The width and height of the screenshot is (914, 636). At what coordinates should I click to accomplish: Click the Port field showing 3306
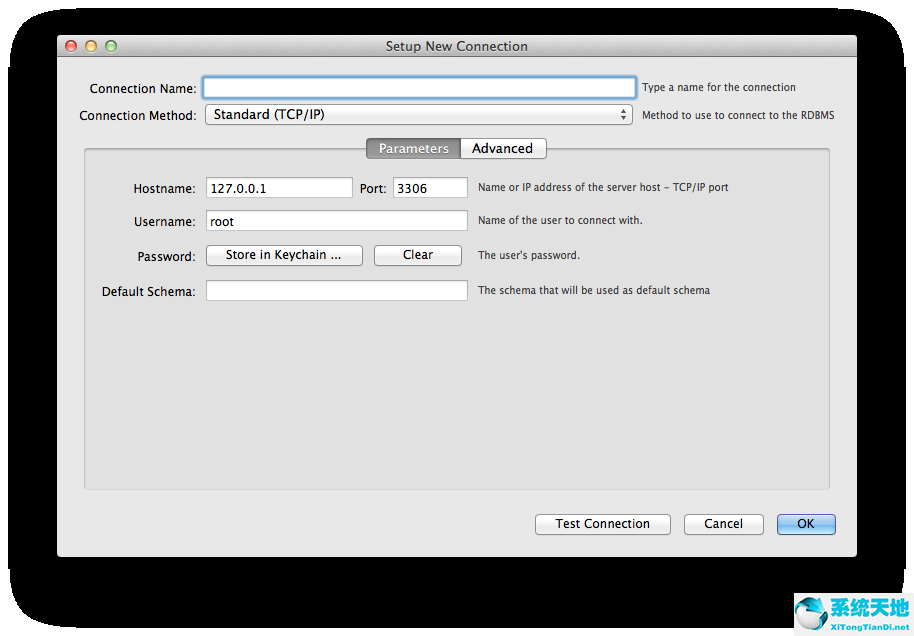430,187
